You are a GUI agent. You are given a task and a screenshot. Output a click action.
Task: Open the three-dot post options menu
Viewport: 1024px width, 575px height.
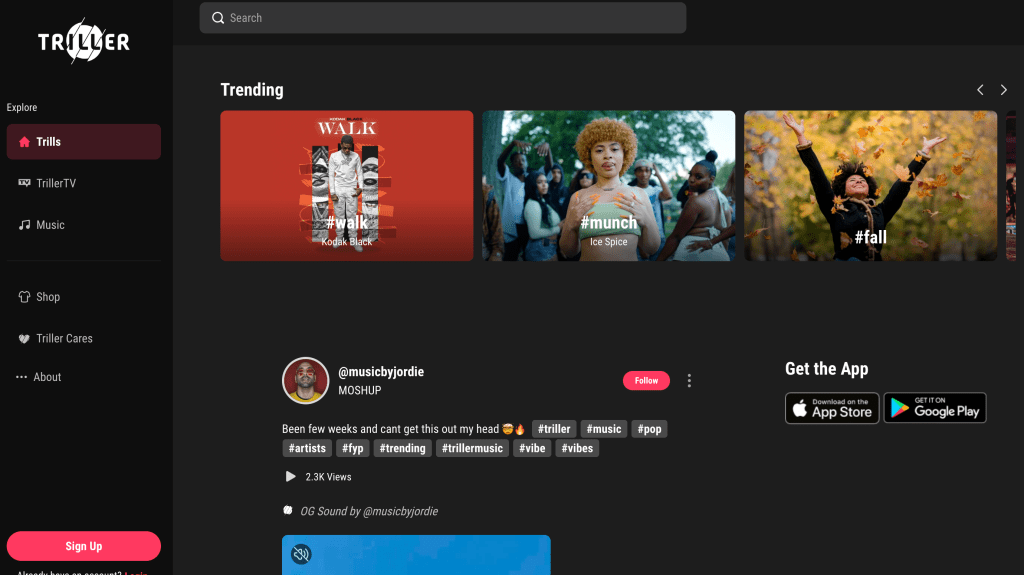(689, 380)
